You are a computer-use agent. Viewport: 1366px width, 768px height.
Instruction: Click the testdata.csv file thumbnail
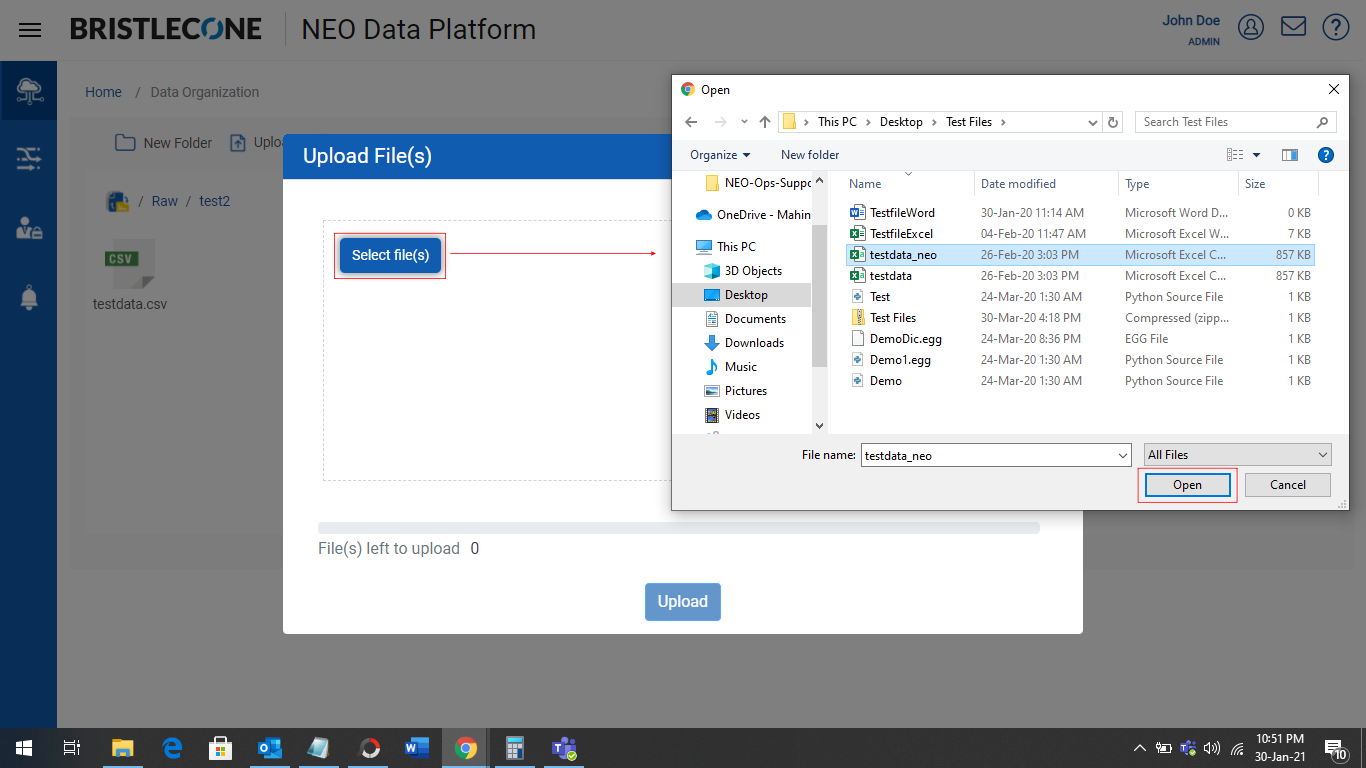click(x=130, y=276)
